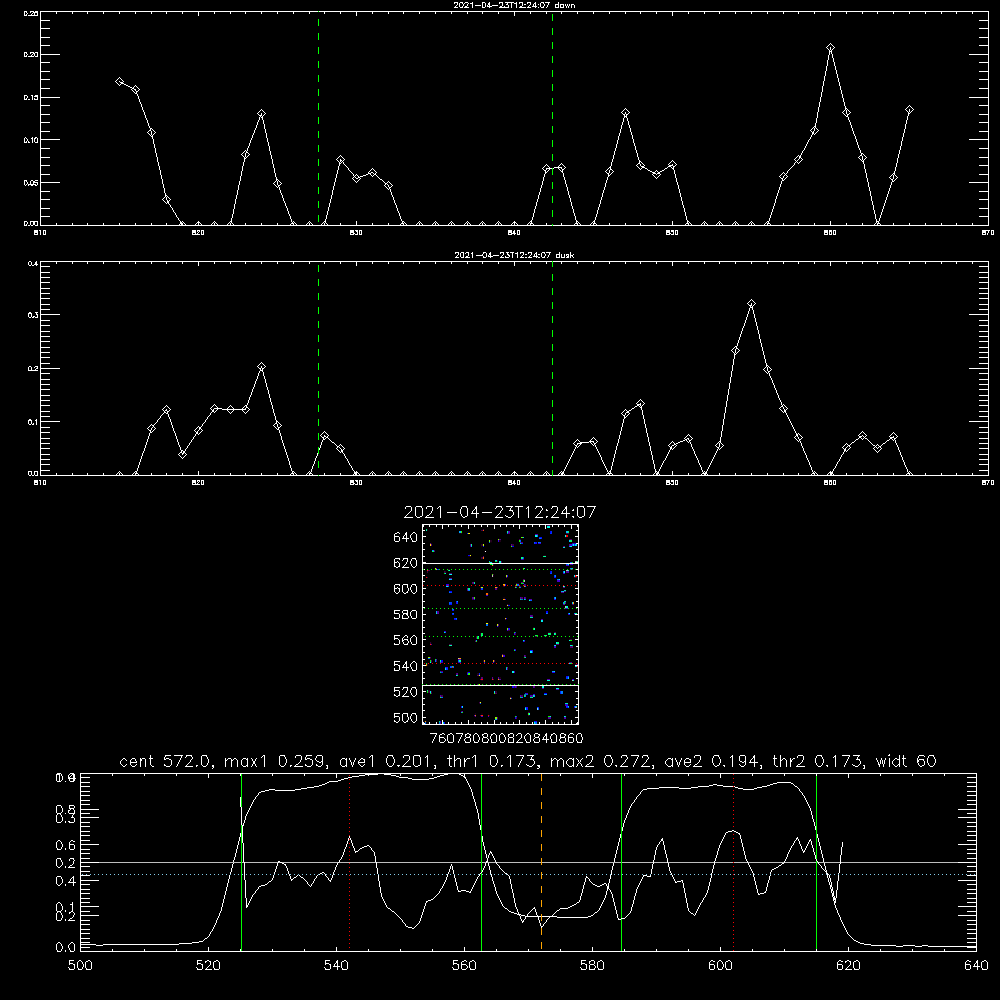Click the red dotted line near 602 in bottom plot
The image size is (1000, 1000).
point(733,862)
